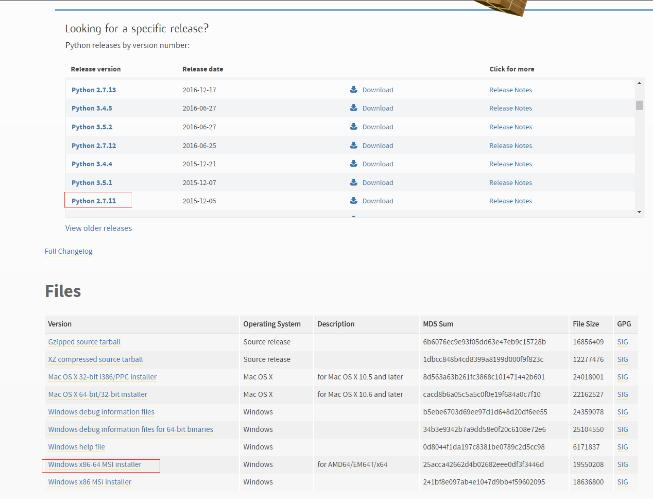Open Python 2.7.12 release page
653x499 pixels.
point(94,146)
